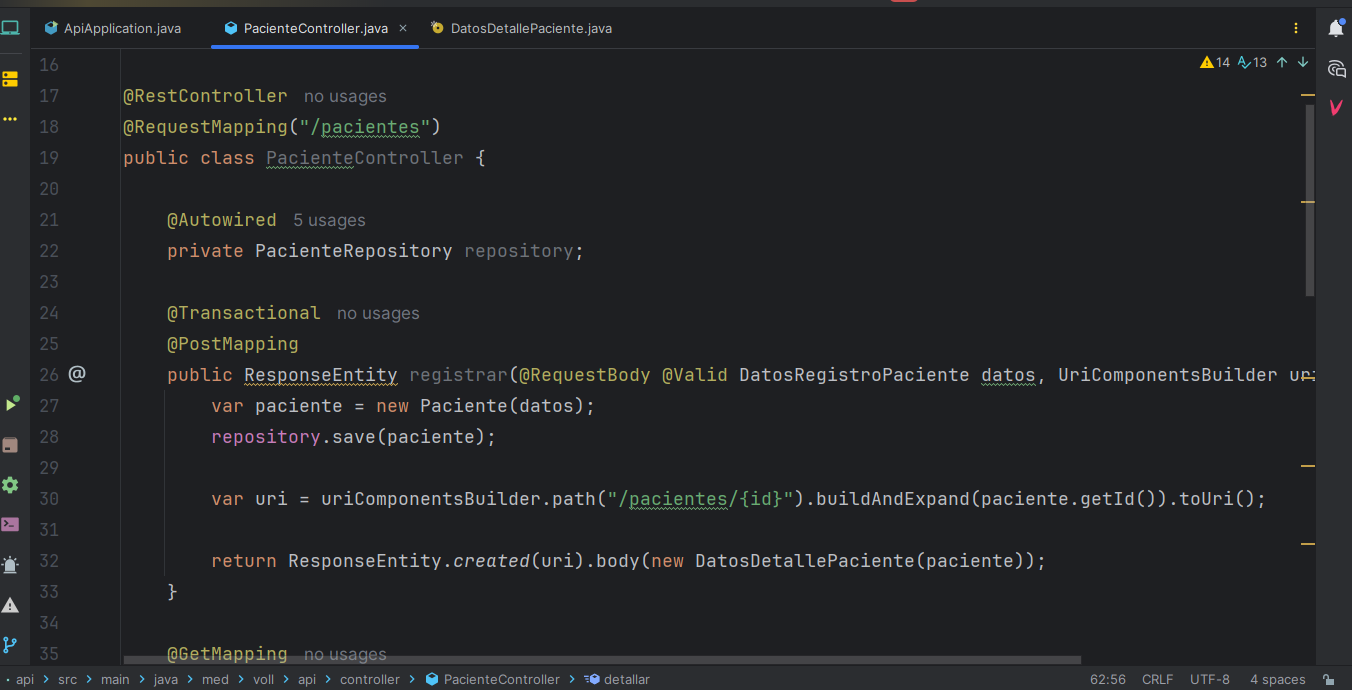Viewport: 1352px width, 690px height.
Task: Open the Services tool window (gear icon)
Action: click(x=10, y=485)
